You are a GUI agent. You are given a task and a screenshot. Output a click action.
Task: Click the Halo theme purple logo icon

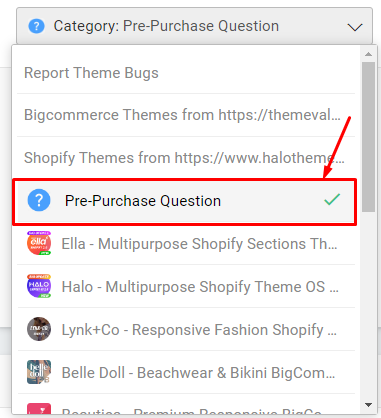[39, 286]
